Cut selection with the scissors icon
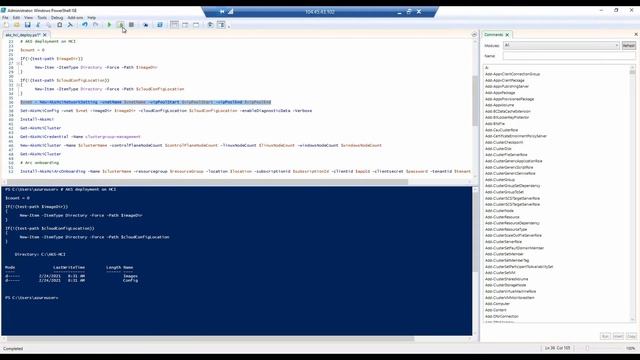 (38, 25)
